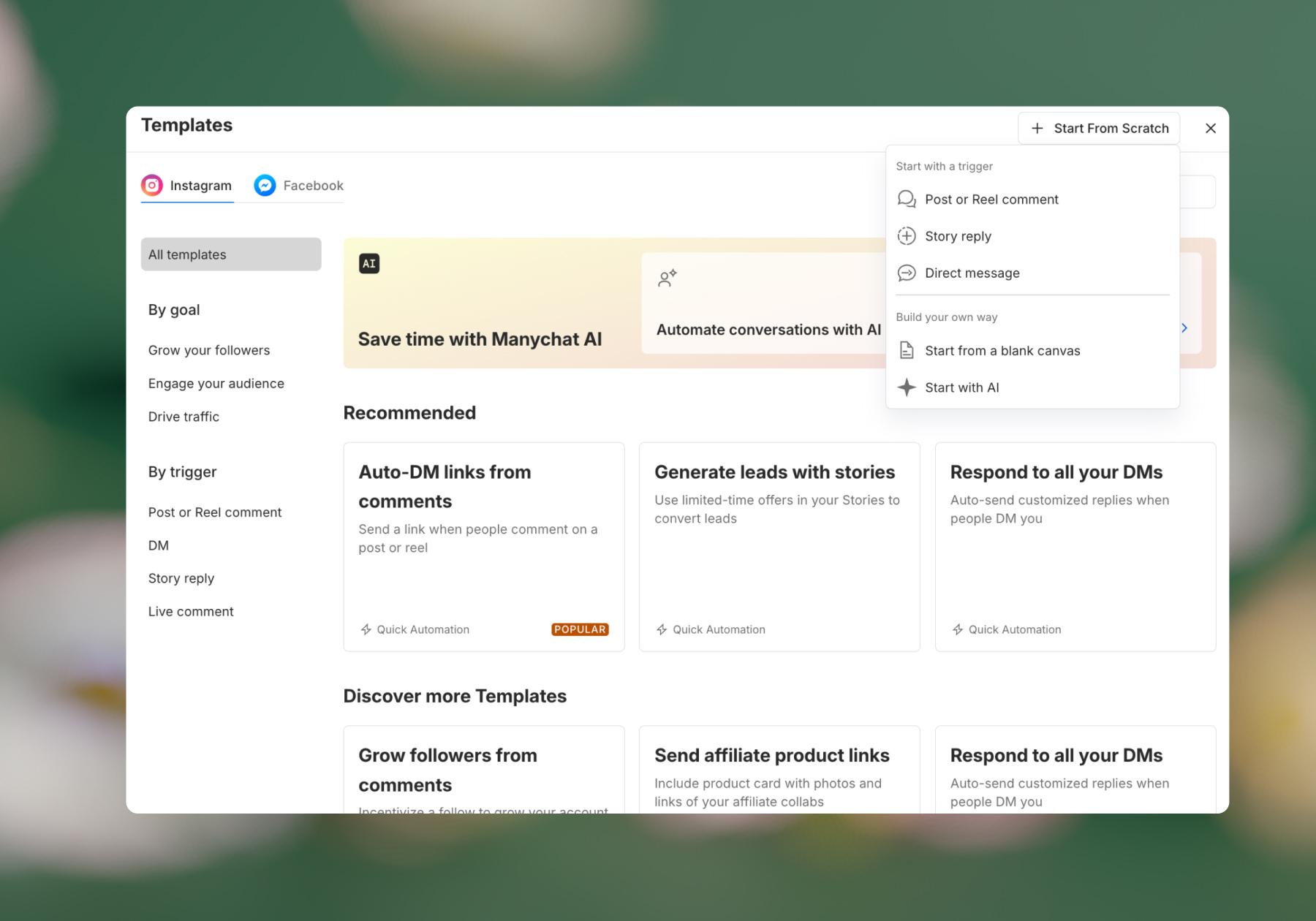Click lightning icon on Respond to all DMs card
1316x921 pixels.
[x=958, y=629]
